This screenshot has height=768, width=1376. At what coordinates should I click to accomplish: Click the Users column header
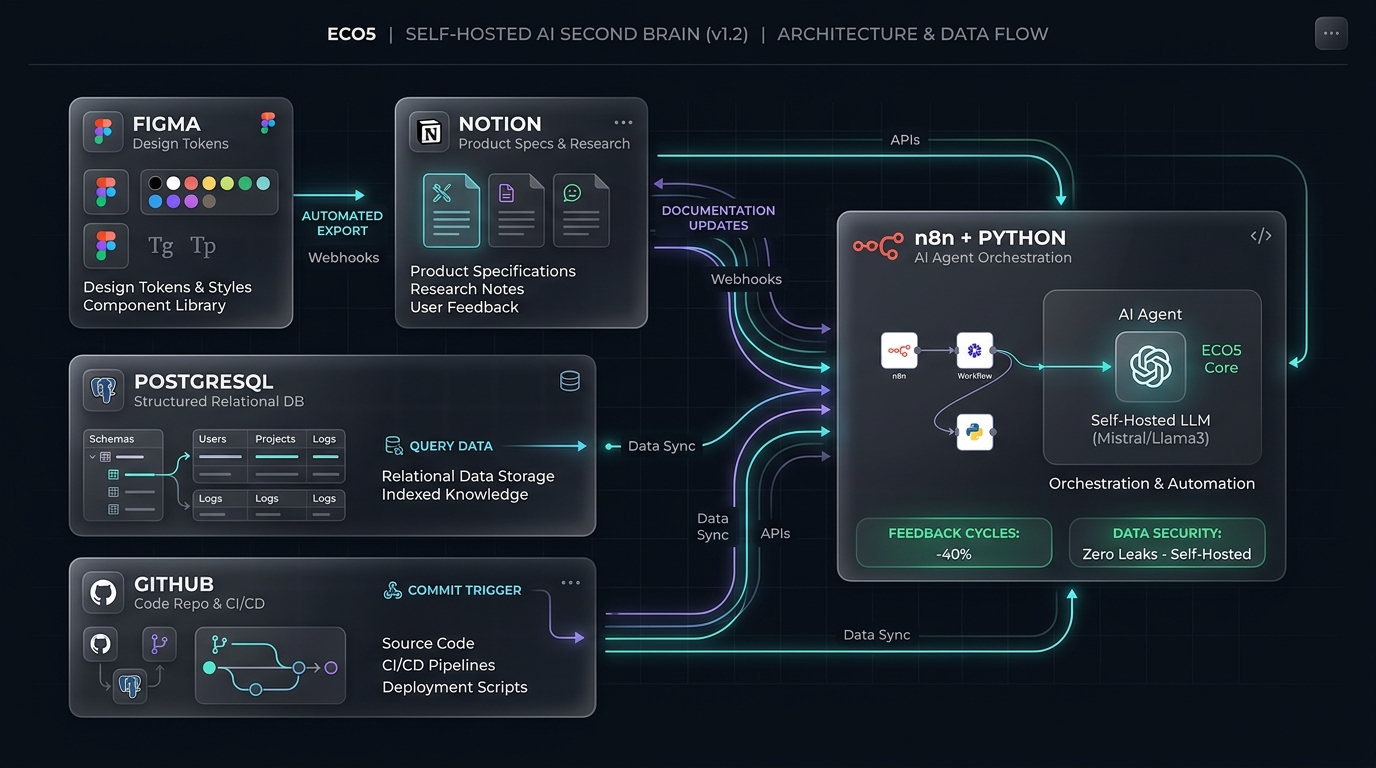pyautogui.click(x=212, y=439)
